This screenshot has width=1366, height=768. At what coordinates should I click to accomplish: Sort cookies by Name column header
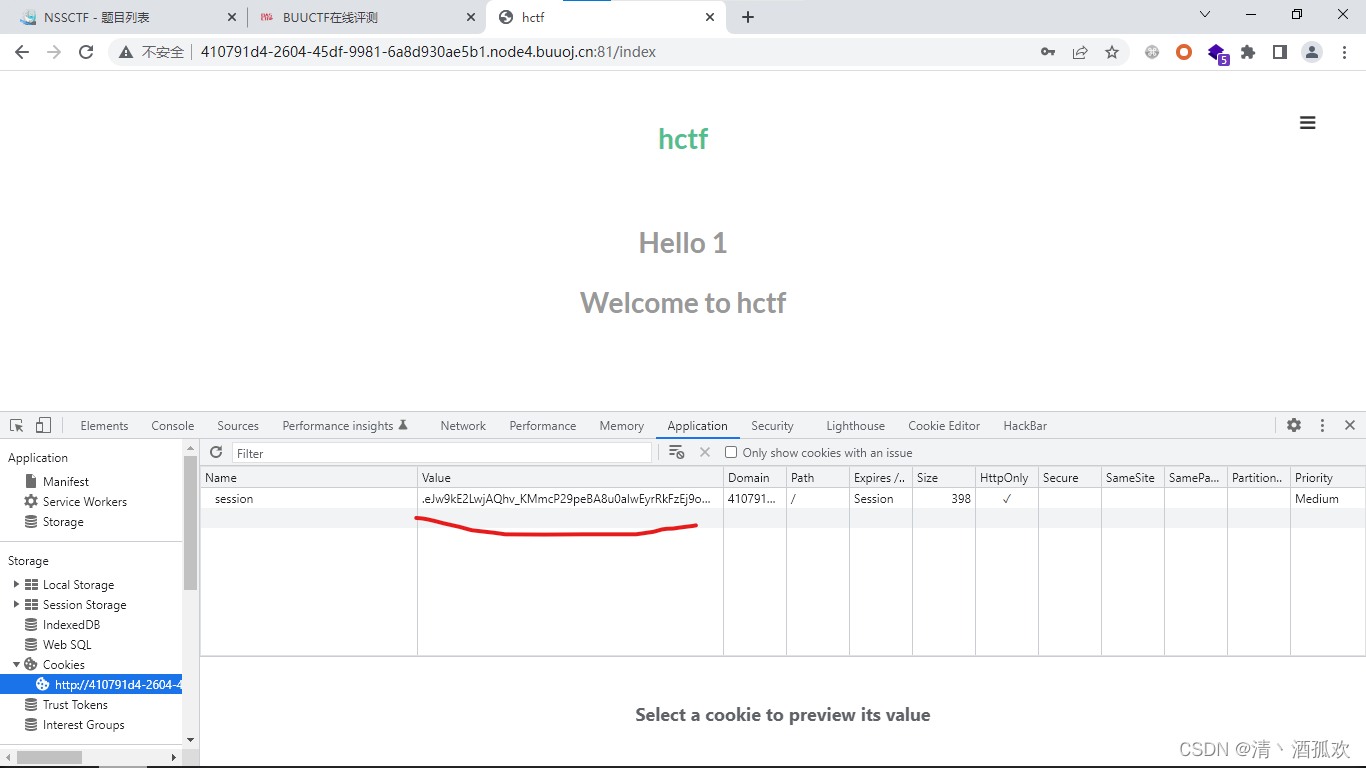(309, 477)
